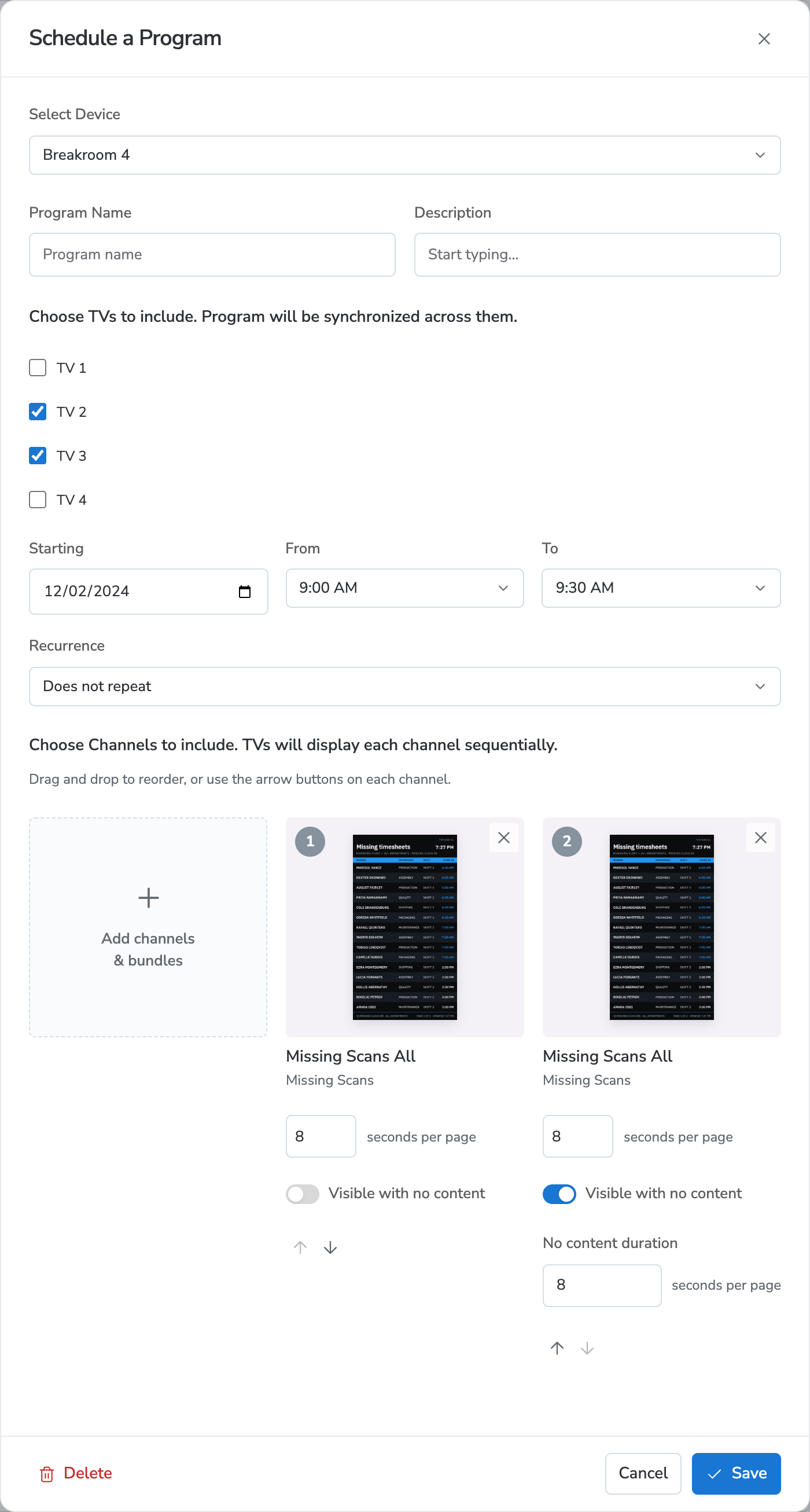Viewport: 810px width, 1512px height.
Task: Focus the Program Name field
Action: click(x=212, y=255)
